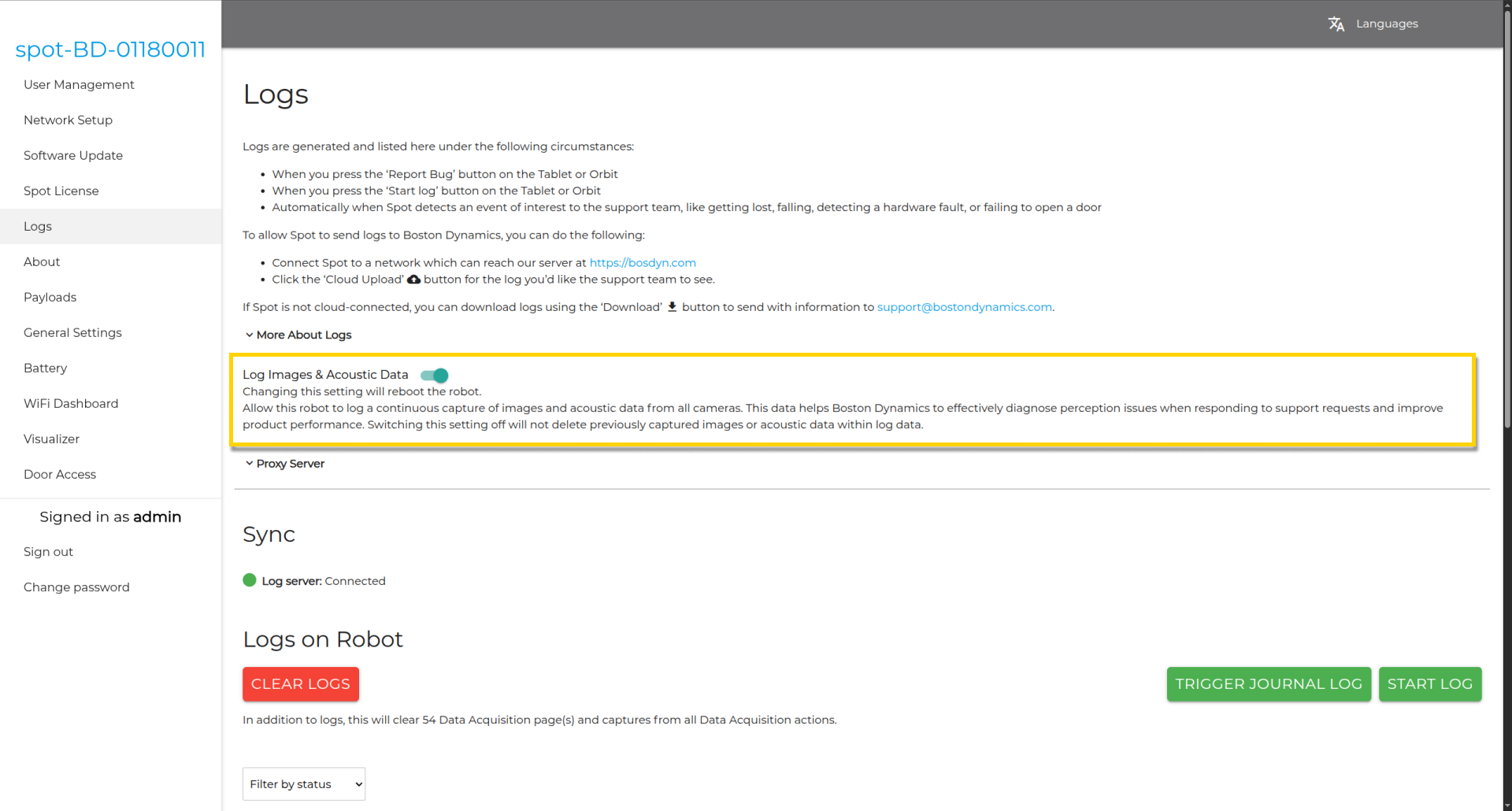Toggle Log Images & Acoustic Data switch
Image resolution: width=1512 pixels, height=811 pixels.
pyautogui.click(x=435, y=376)
